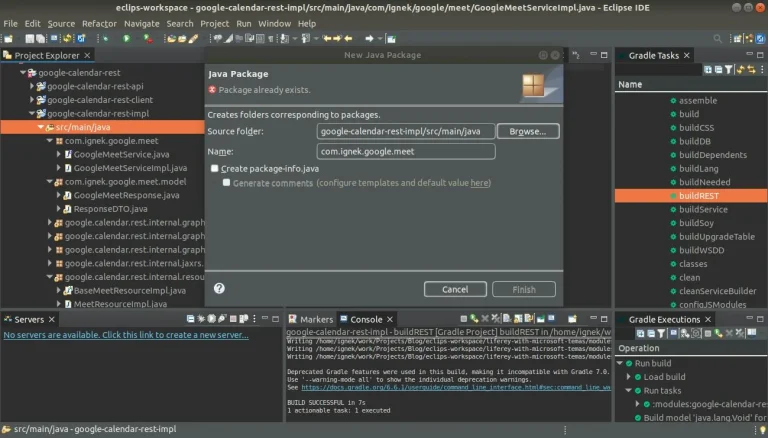Expand the GoogleMeetServiceImpl.java node
Screen dimensions: 768x438
pyautogui.click(x=58, y=168)
